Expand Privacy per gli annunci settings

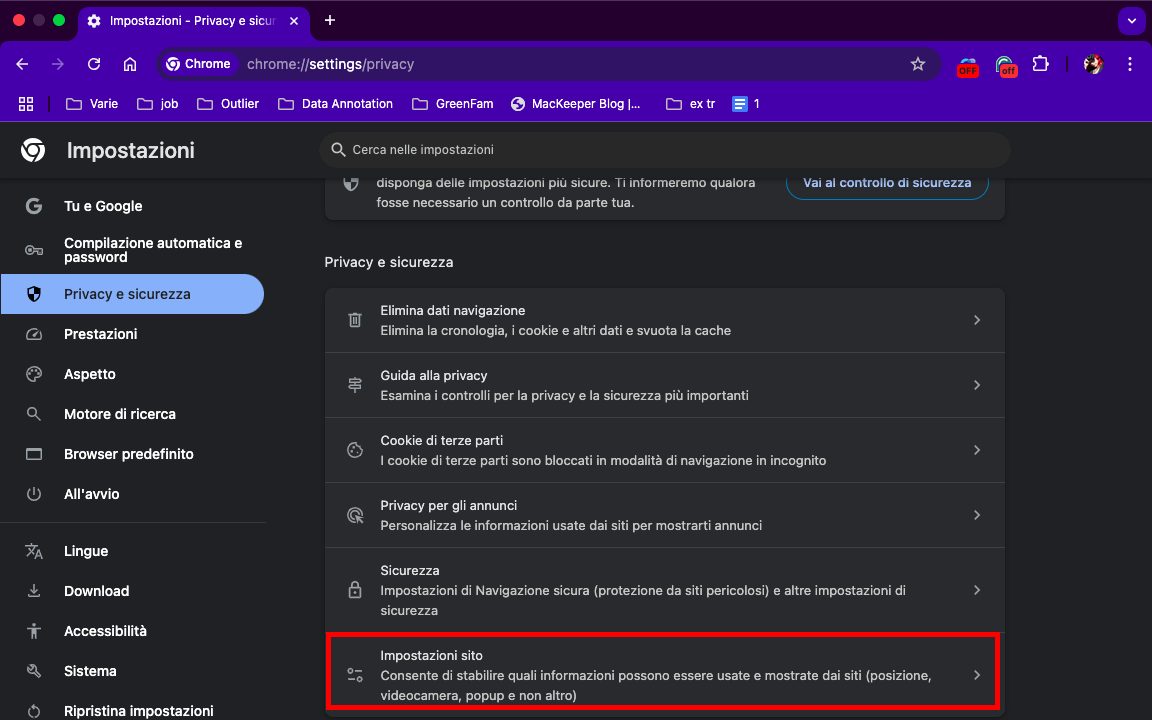663,514
